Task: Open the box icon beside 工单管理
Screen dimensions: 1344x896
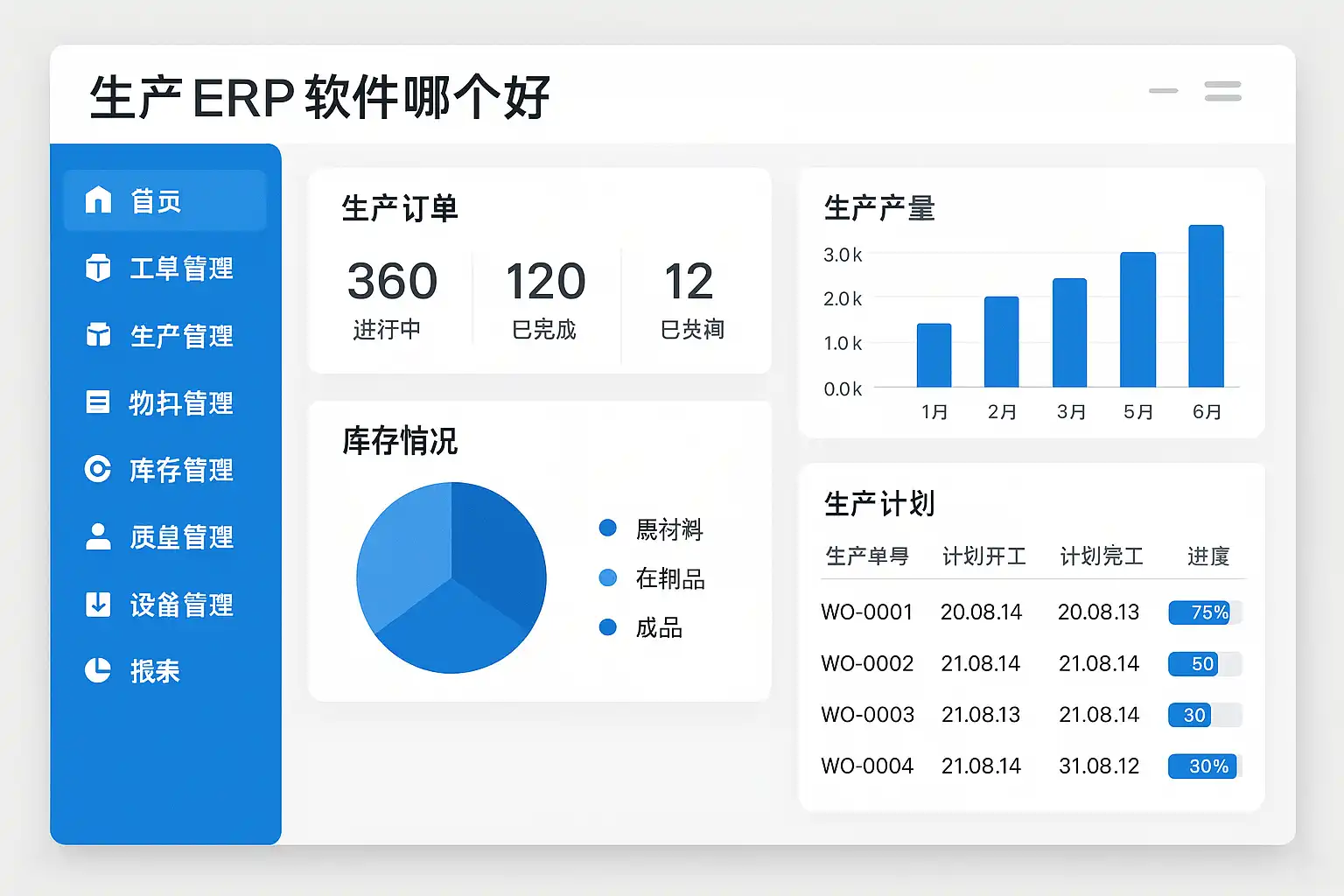Action: tap(98, 268)
